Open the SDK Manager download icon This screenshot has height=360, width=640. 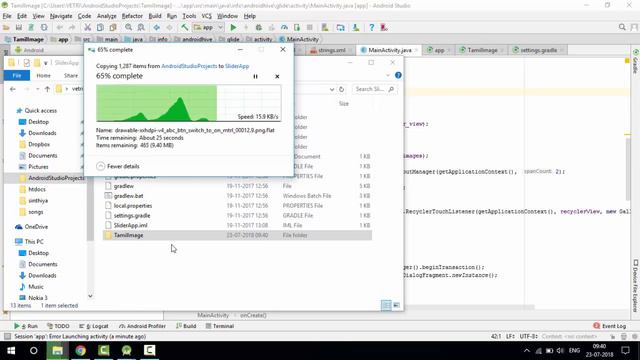click(x=356, y=27)
